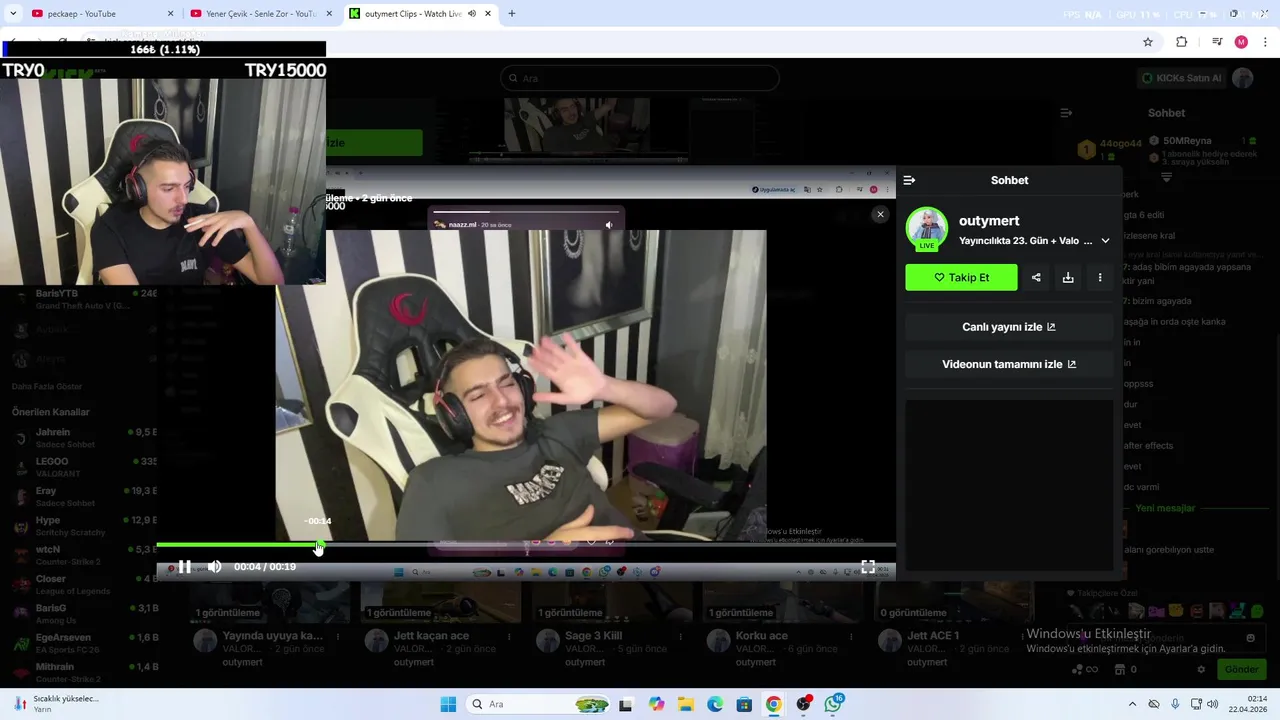Image resolution: width=1280 pixels, height=720 pixels.
Task: Enter fullscreen on the clip player
Action: click(868, 567)
